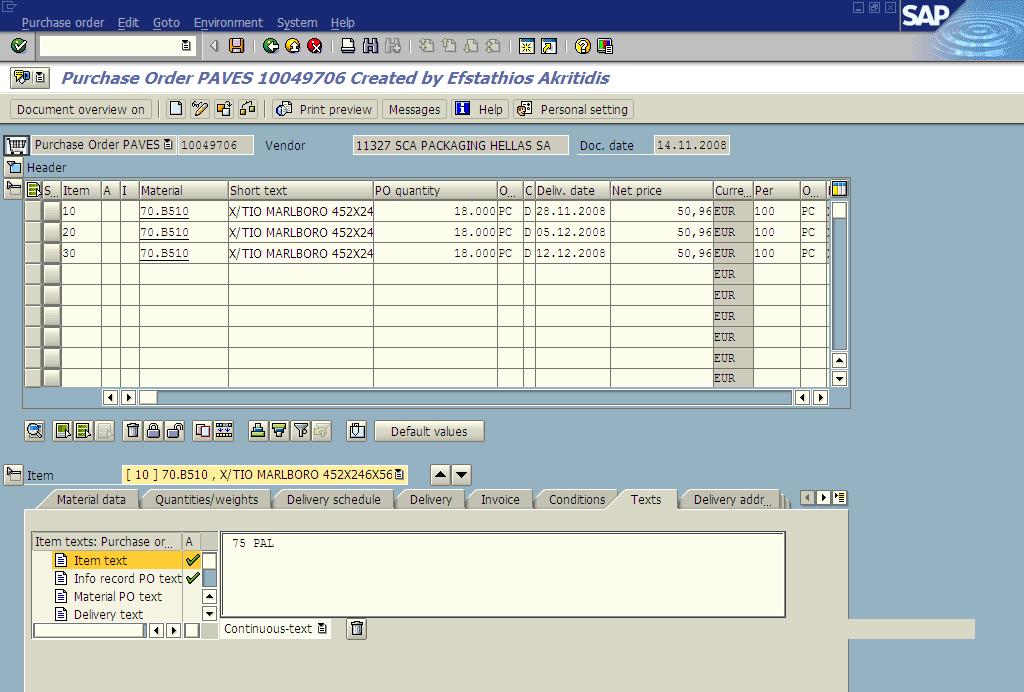Screen dimensions: 1024x692
Task: Click the Print preview button
Action: coord(325,109)
